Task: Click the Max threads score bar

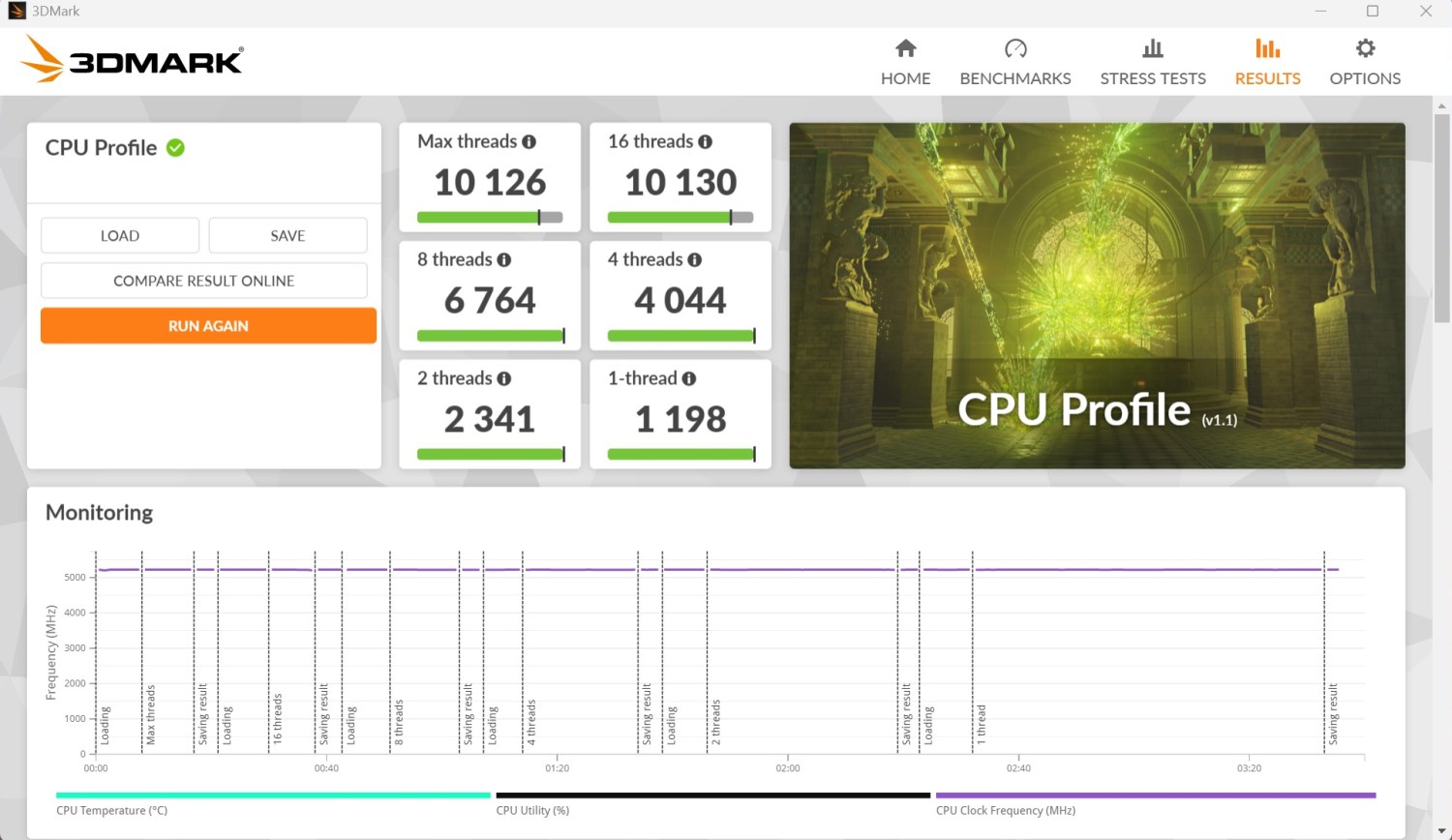Action: (x=490, y=218)
